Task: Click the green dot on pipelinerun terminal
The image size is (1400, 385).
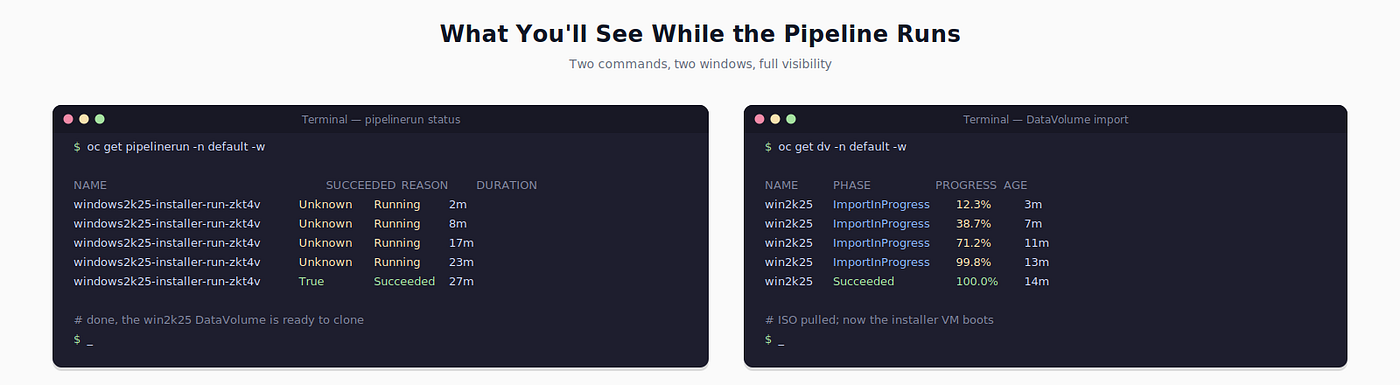Action: 99,119
